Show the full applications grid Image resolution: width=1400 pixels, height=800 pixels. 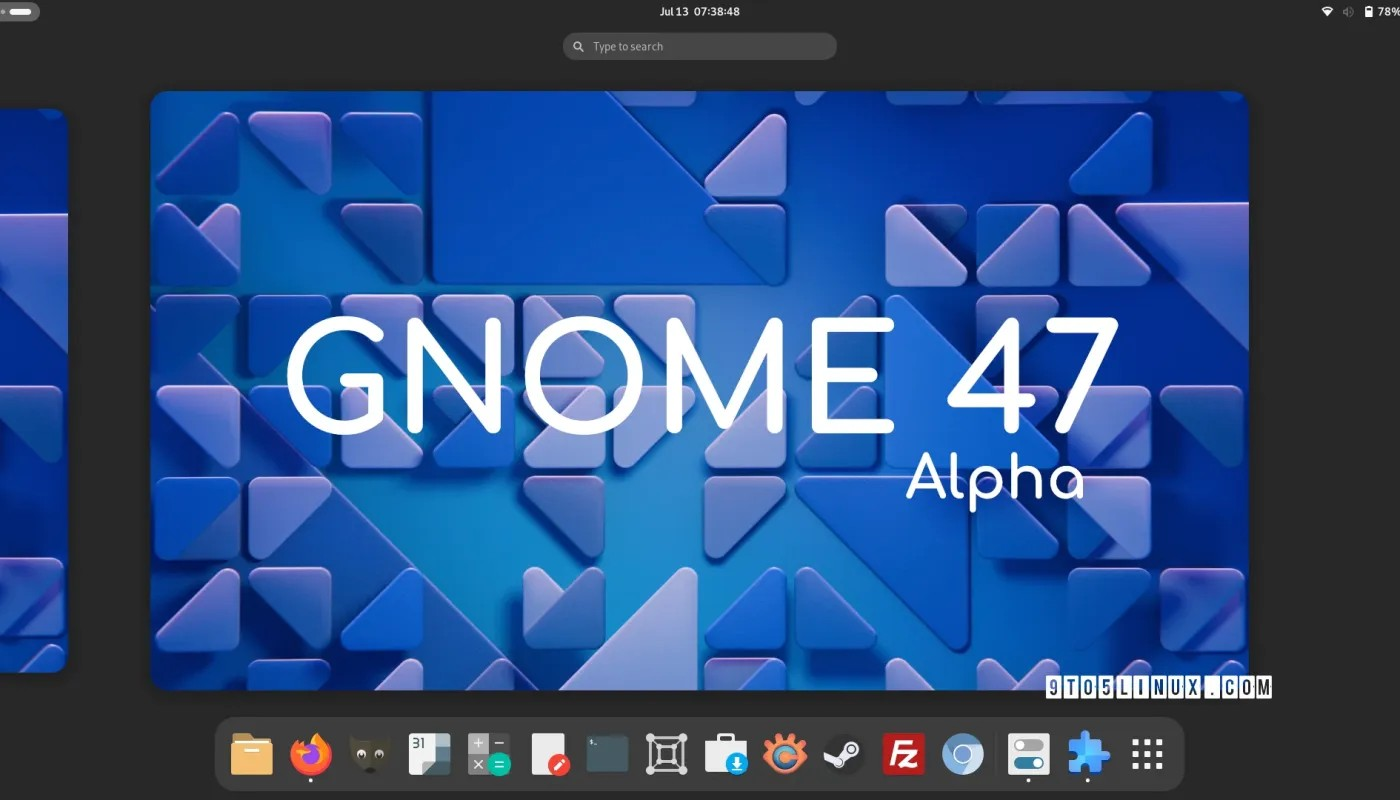tap(1145, 755)
